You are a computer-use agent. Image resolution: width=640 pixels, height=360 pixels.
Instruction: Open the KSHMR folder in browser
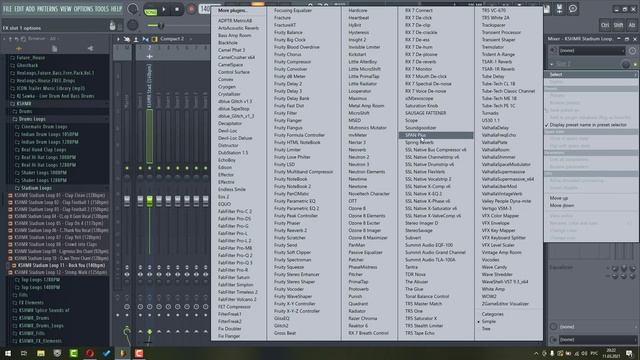coord(24,104)
